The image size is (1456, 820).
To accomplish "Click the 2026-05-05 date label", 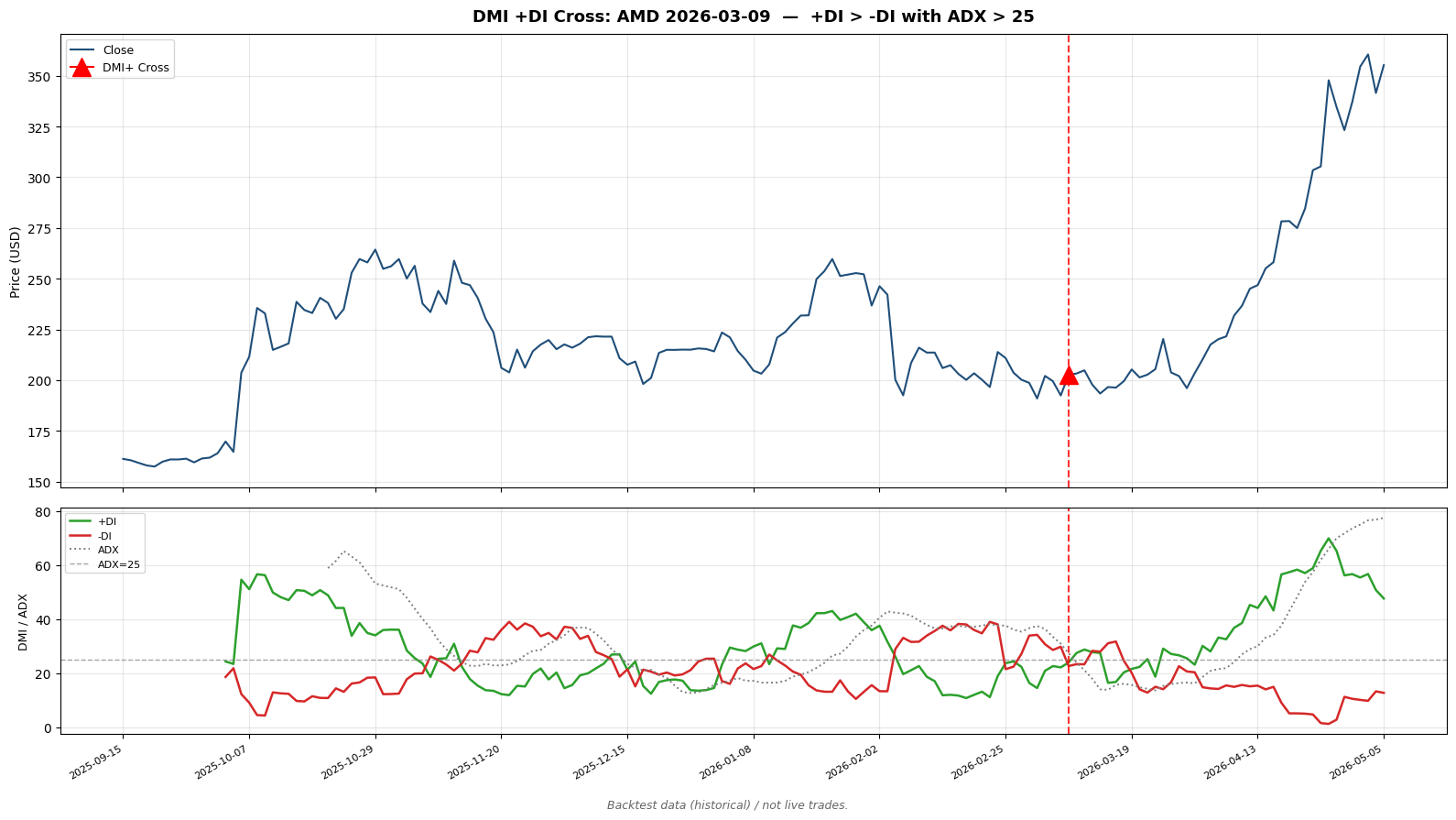I will [x=1358, y=761].
